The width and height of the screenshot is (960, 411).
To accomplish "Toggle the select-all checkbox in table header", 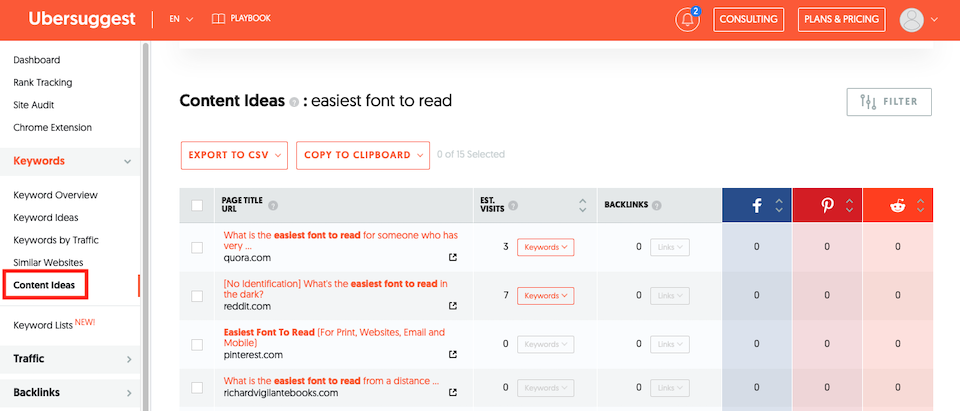I will 197,206.
